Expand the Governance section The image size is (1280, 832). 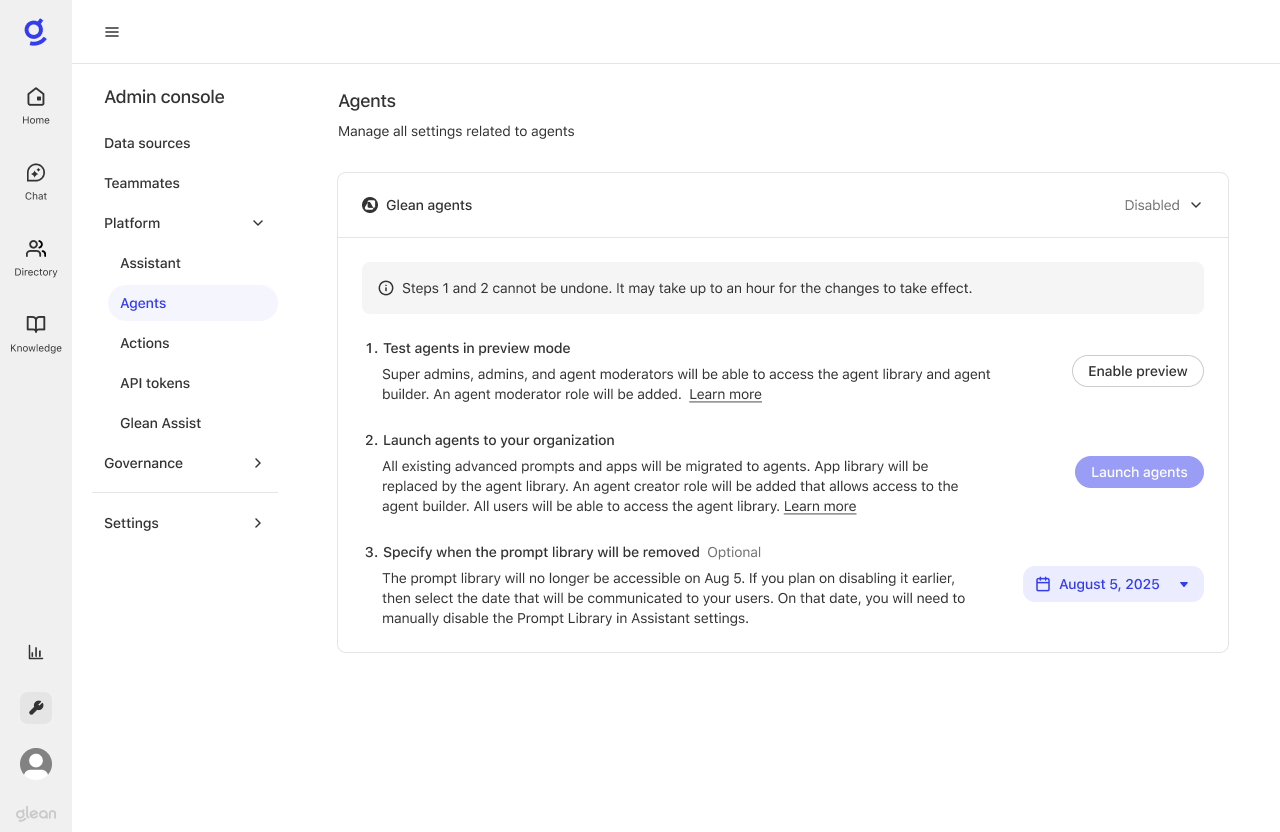[258, 463]
